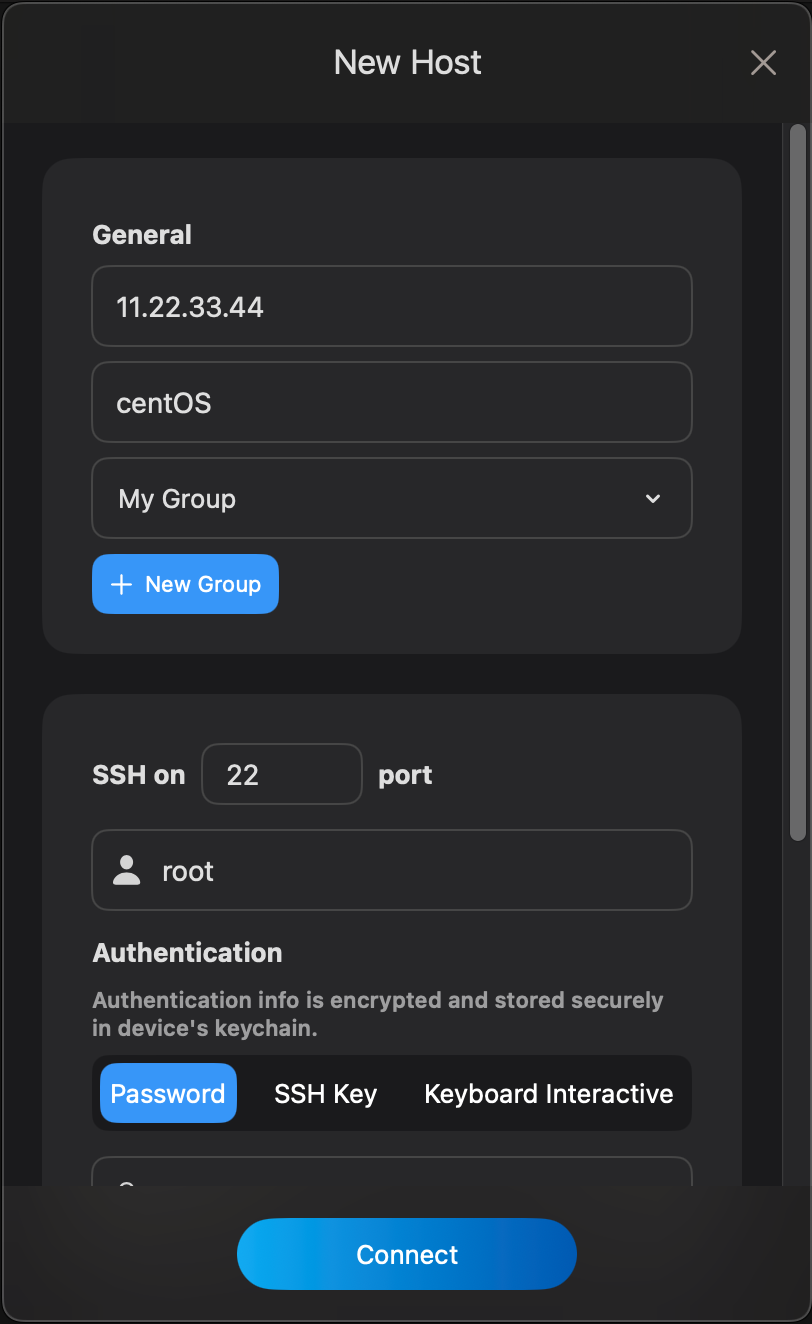The width and height of the screenshot is (812, 1324).
Task: Create a group with the New Group button
Action: click(185, 584)
